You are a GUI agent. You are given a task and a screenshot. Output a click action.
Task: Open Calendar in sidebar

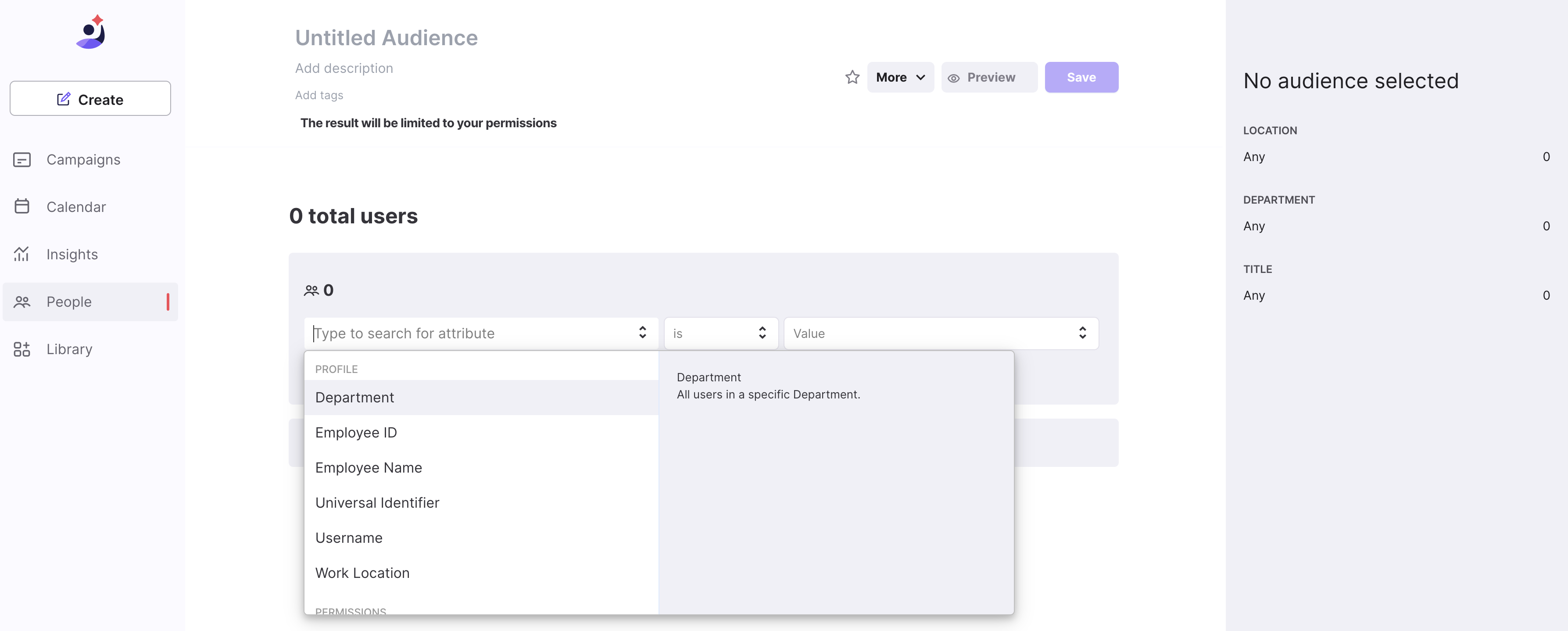coord(90,207)
